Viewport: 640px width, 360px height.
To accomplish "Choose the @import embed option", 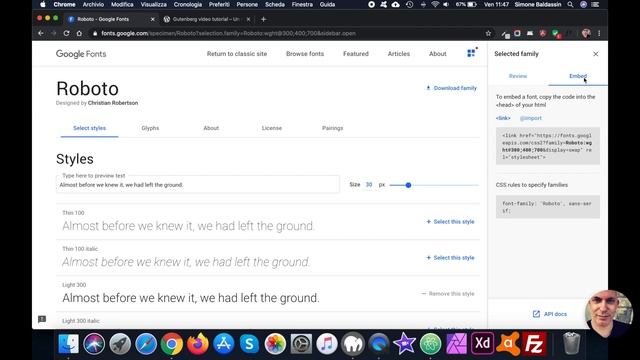I will pyautogui.click(x=531, y=118).
